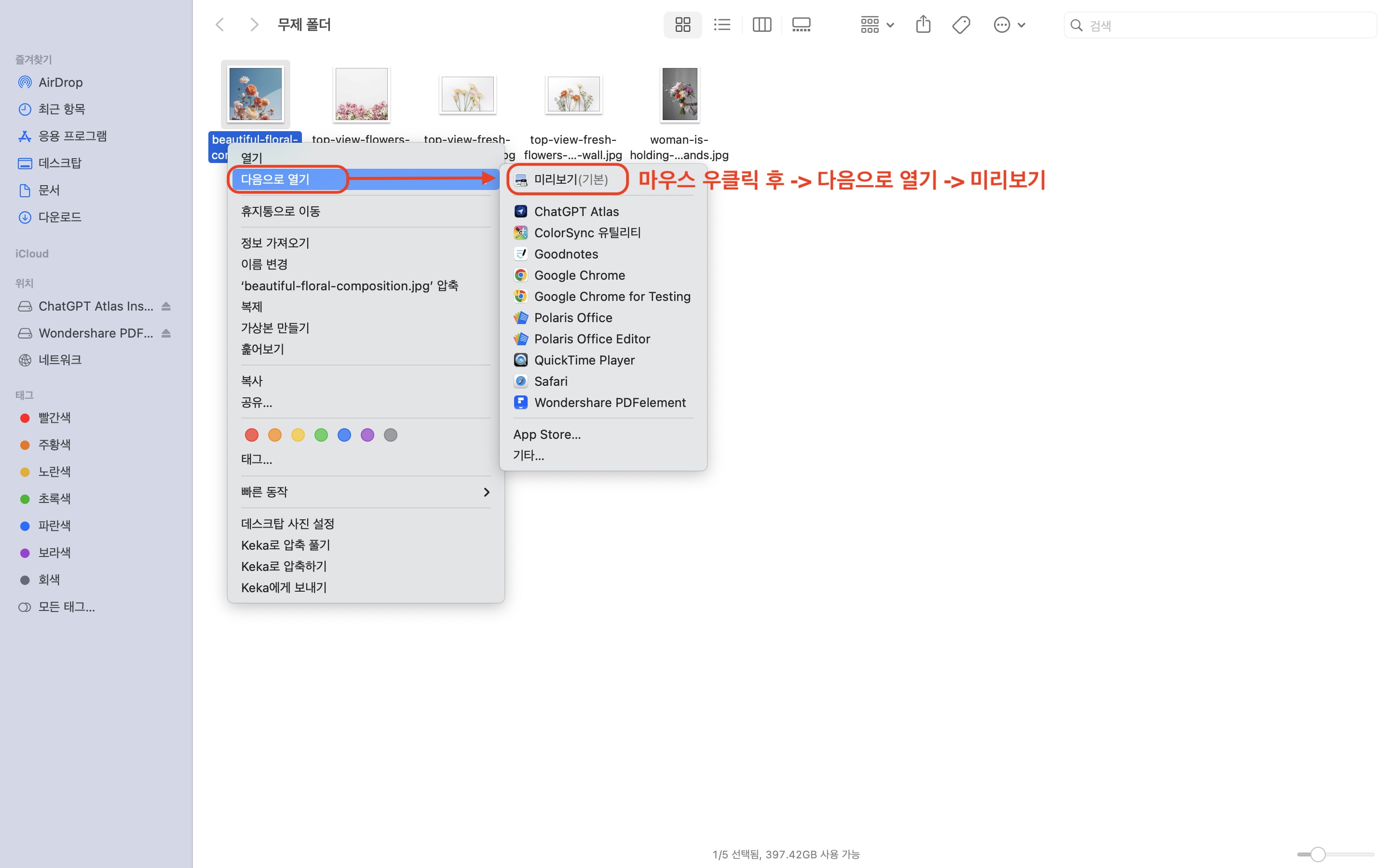Open 다운로드 in the sidebar
1389x868 pixels.
click(x=60, y=217)
